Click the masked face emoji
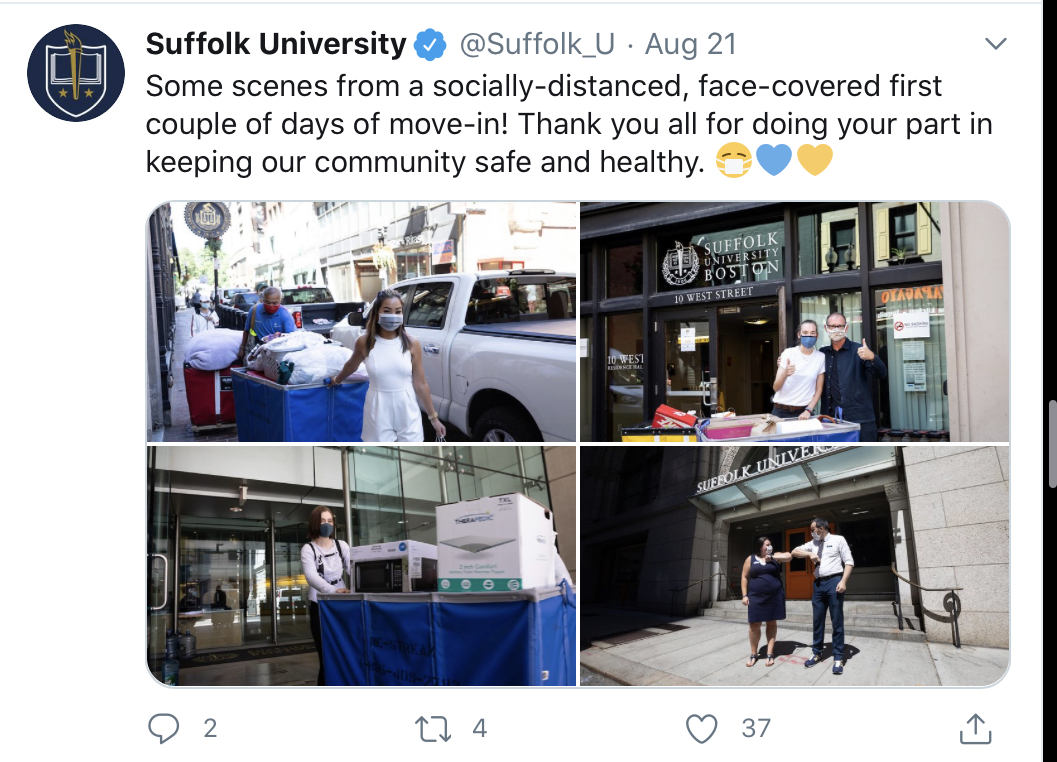Viewport: 1057px width, 762px height. [x=733, y=161]
